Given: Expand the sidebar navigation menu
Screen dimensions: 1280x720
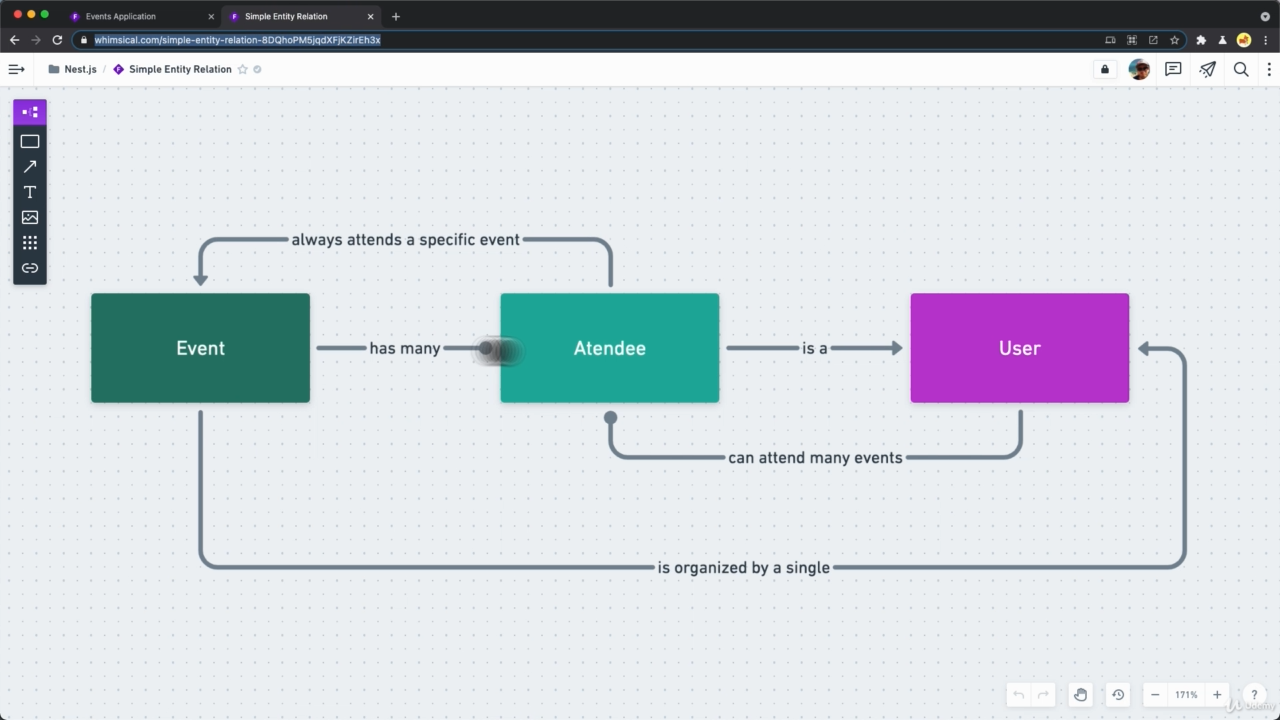Looking at the screenshot, I should click(x=16, y=69).
